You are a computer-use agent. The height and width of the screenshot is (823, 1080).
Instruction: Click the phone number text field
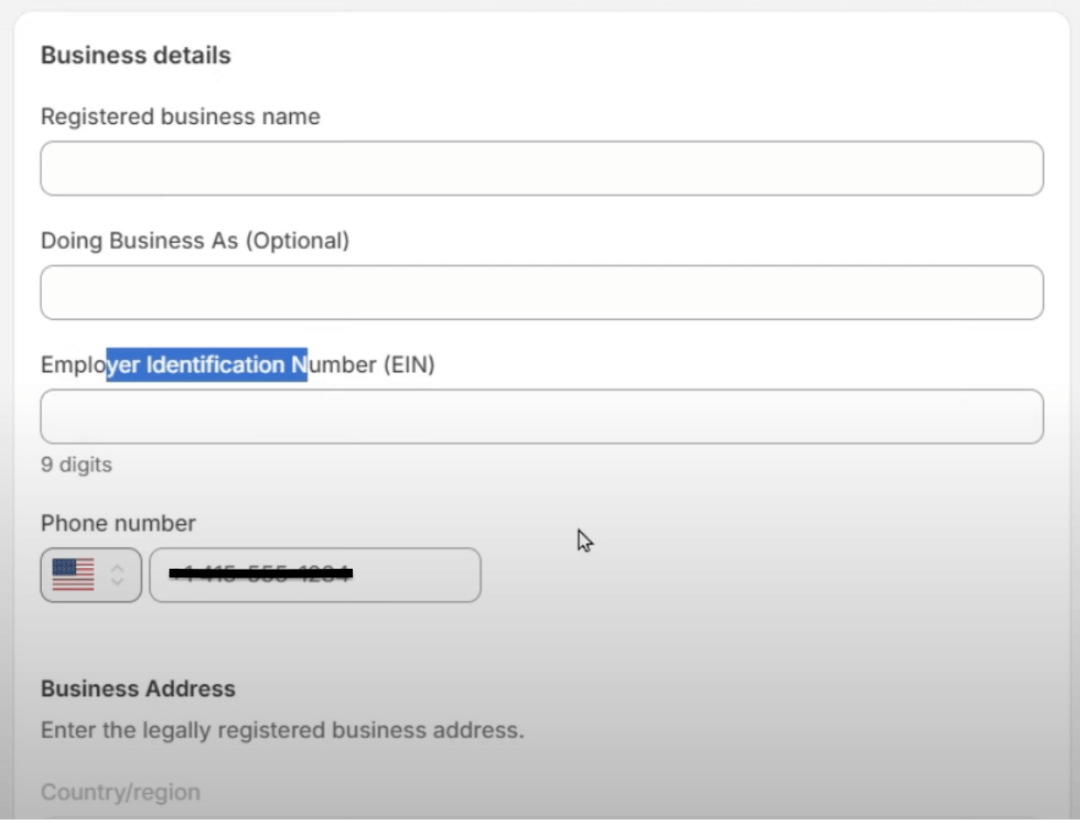[x=315, y=575]
